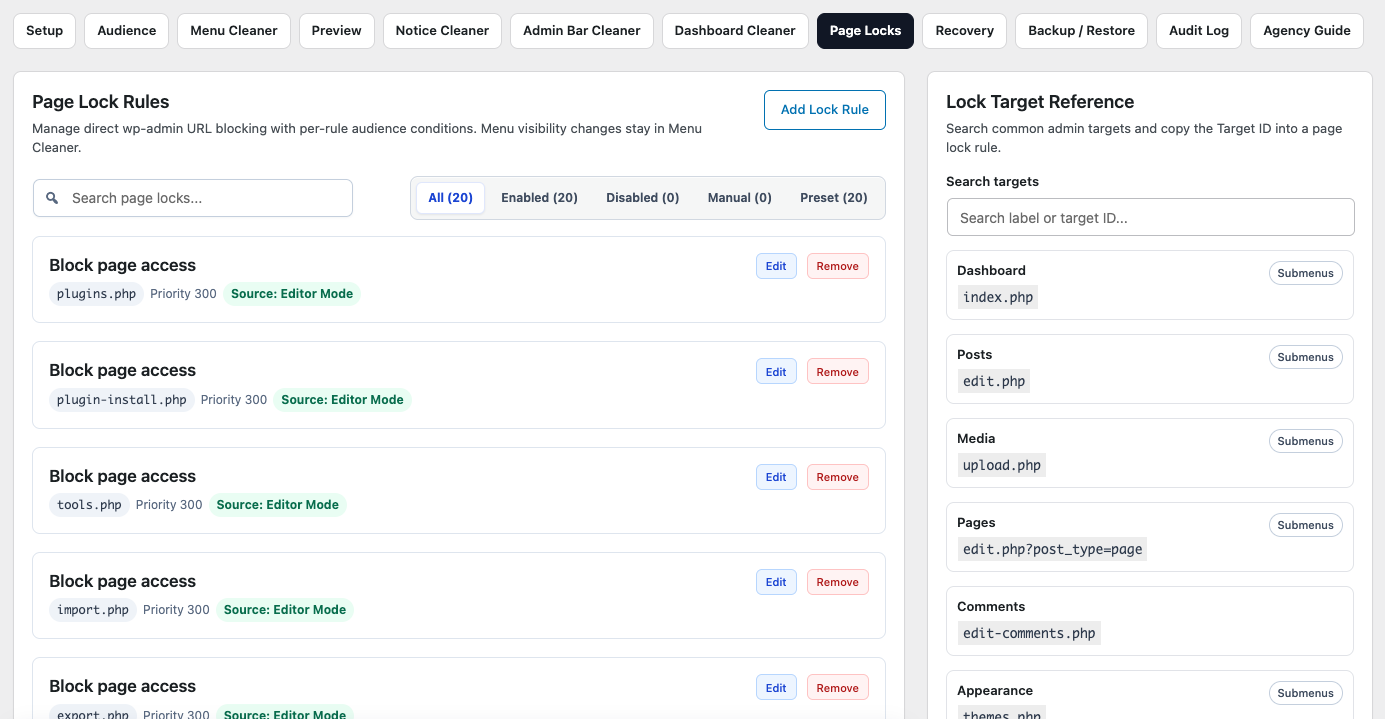Click Source: Editor Mode badge on import.php
This screenshot has height=719, width=1385.
pos(285,610)
